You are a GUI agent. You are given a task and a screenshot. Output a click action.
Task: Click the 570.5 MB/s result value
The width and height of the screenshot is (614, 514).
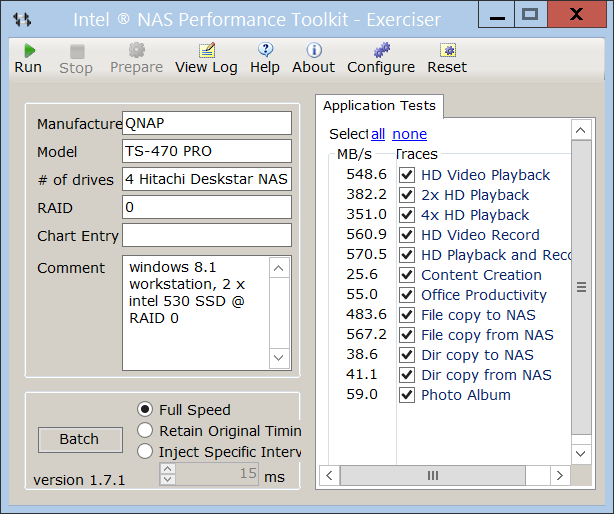[x=367, y=255]
